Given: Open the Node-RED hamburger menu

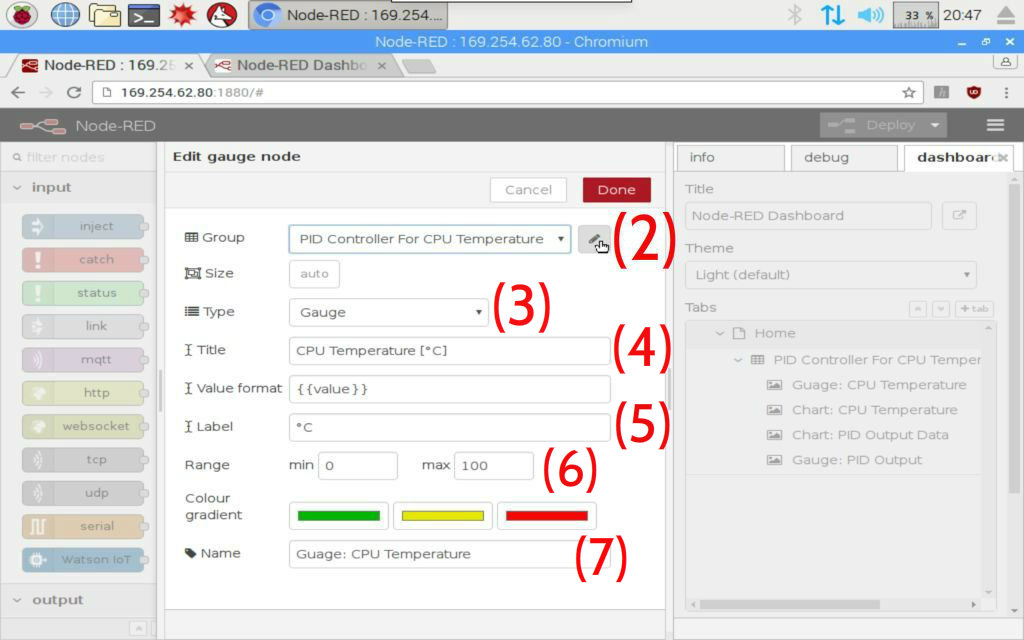Looking at the screenshot, I should click(995, 125).
